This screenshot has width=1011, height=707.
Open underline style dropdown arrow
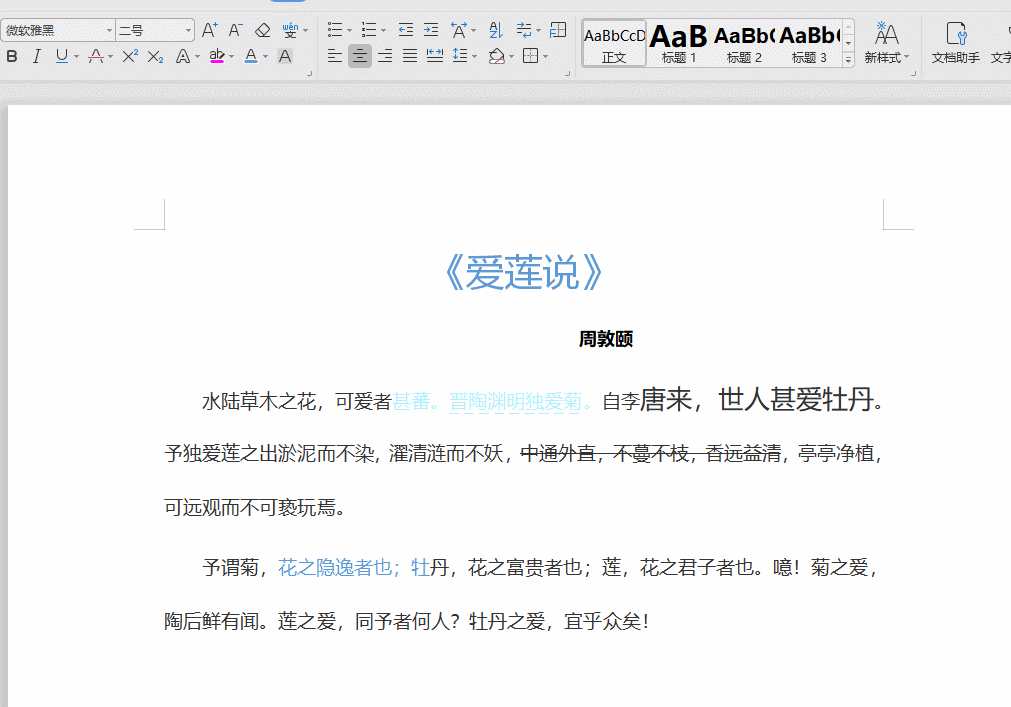(x=76, y=57)
